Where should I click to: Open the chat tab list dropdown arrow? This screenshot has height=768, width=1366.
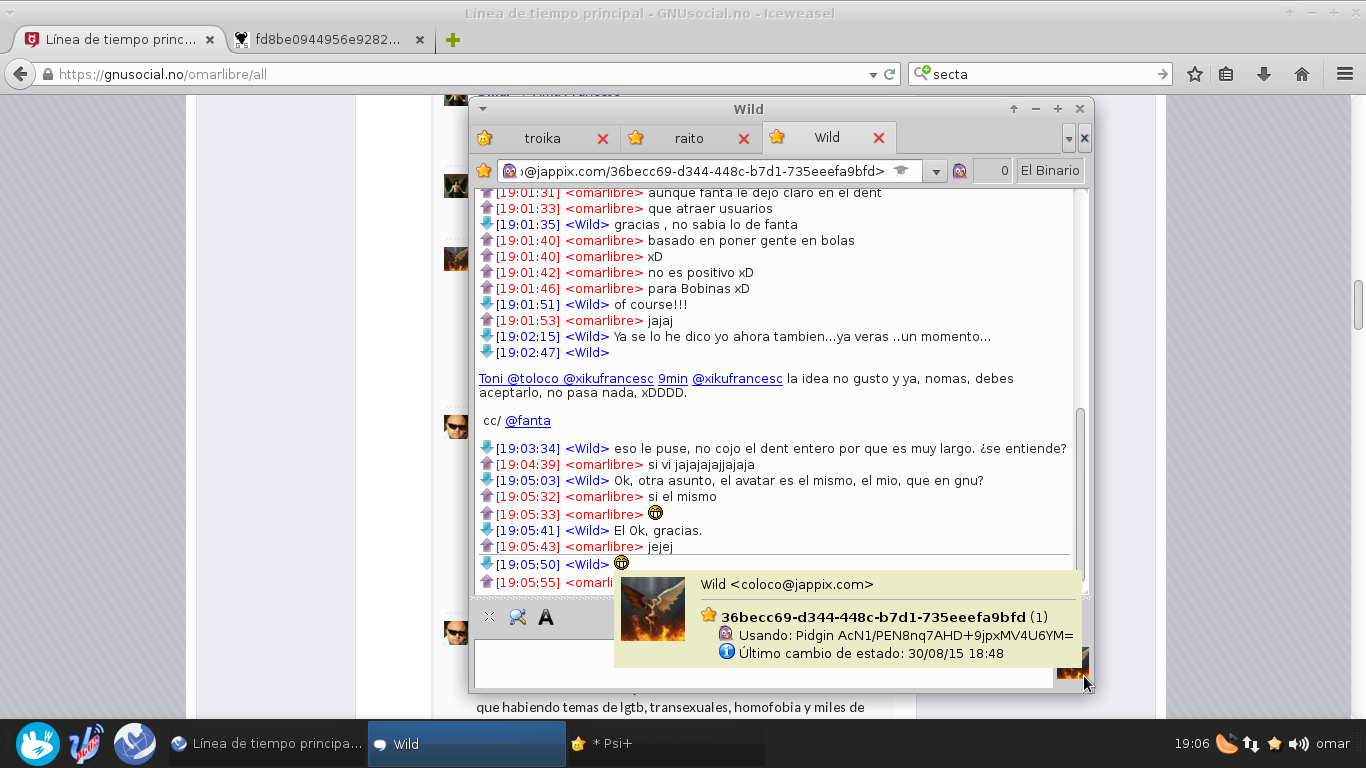click(1069, 139)
